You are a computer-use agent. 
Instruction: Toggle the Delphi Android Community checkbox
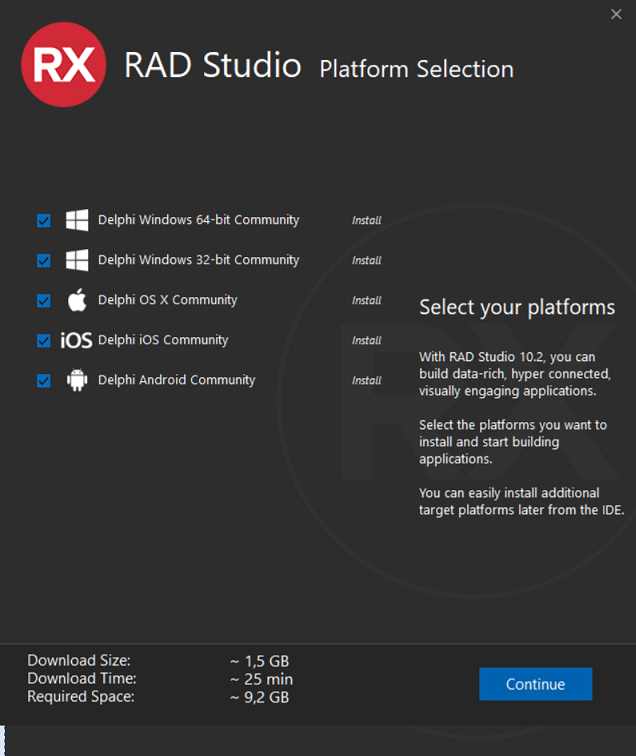pyautogui.click(x=44, y=380)
